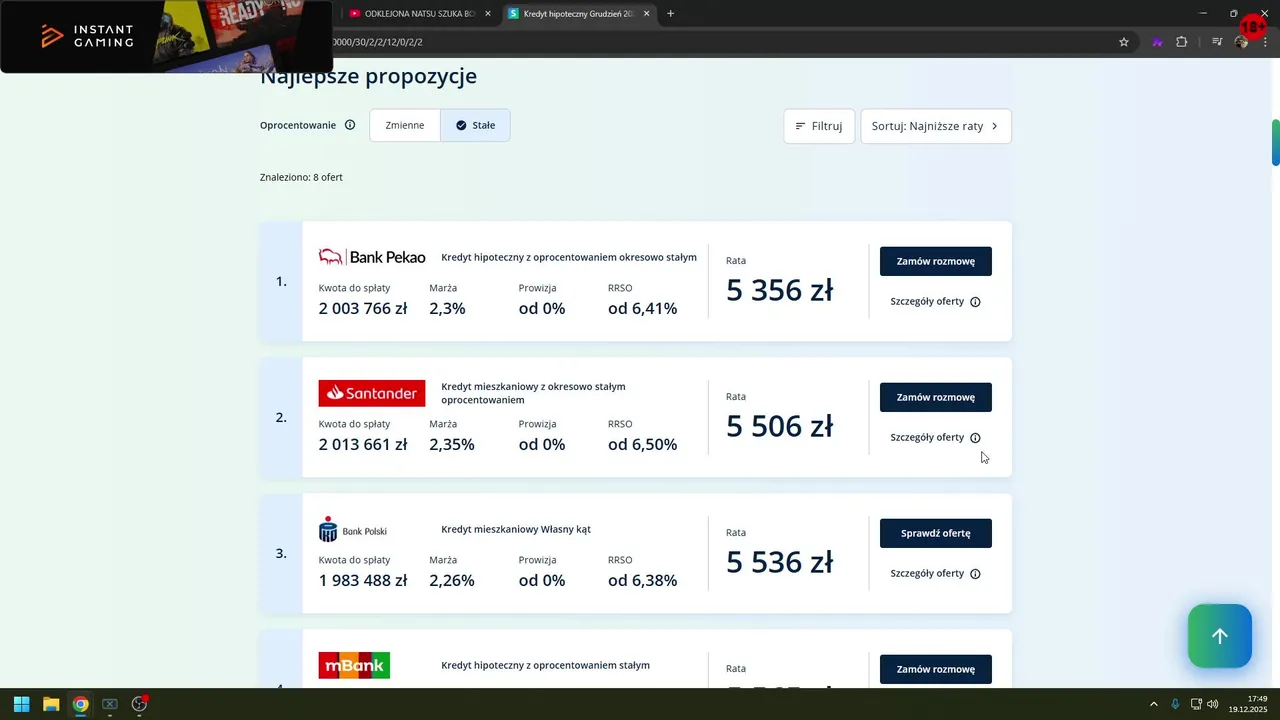Click RRSO value od 6,38%
The image size is (1280, 720).
click(642, 581)
